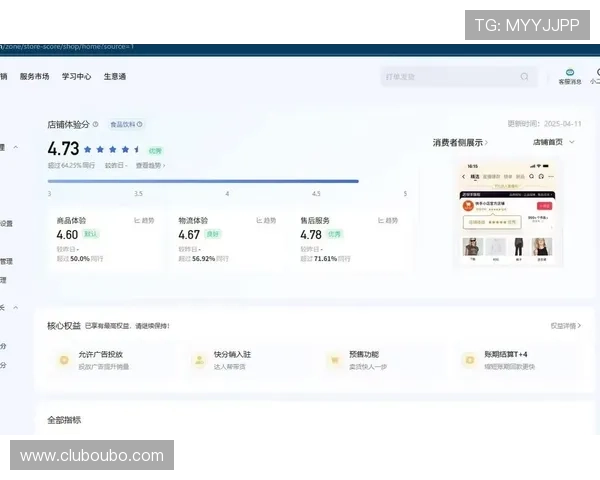600x480 pixels.
Task: Open the 服务市场 menu item
Action: click(x=34, y=77)
